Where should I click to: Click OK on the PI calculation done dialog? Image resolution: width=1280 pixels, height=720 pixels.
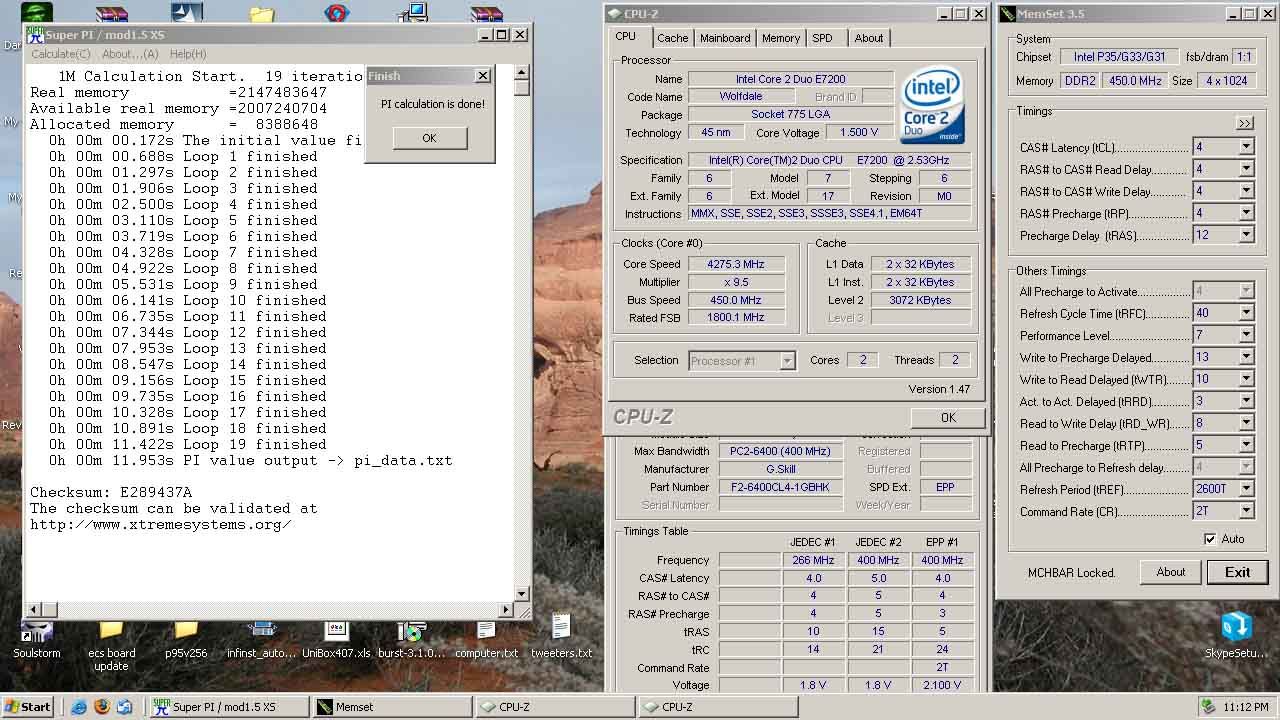(429, 138)
